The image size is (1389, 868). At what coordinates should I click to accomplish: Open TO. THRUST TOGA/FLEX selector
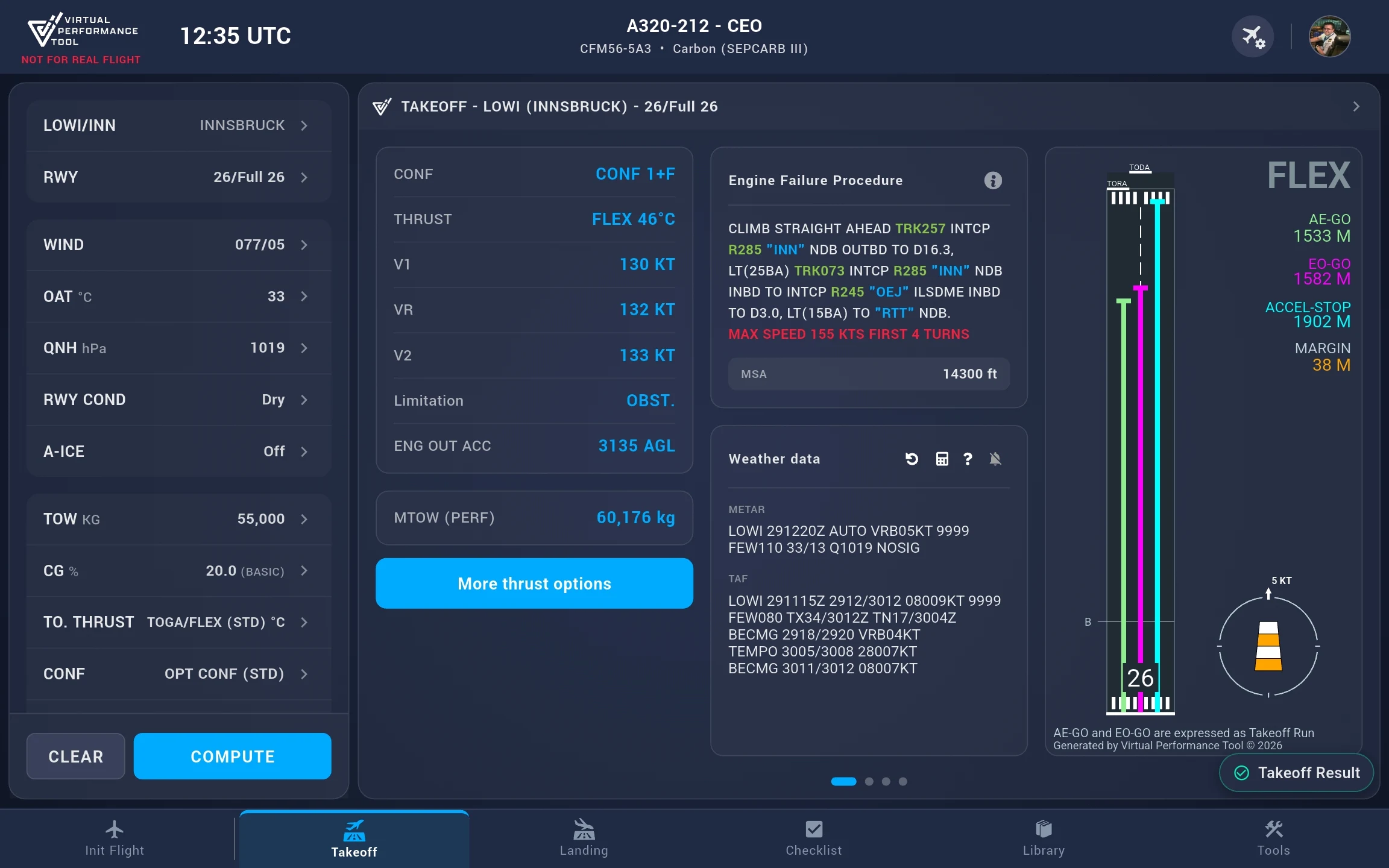click(x=178, y=622)
